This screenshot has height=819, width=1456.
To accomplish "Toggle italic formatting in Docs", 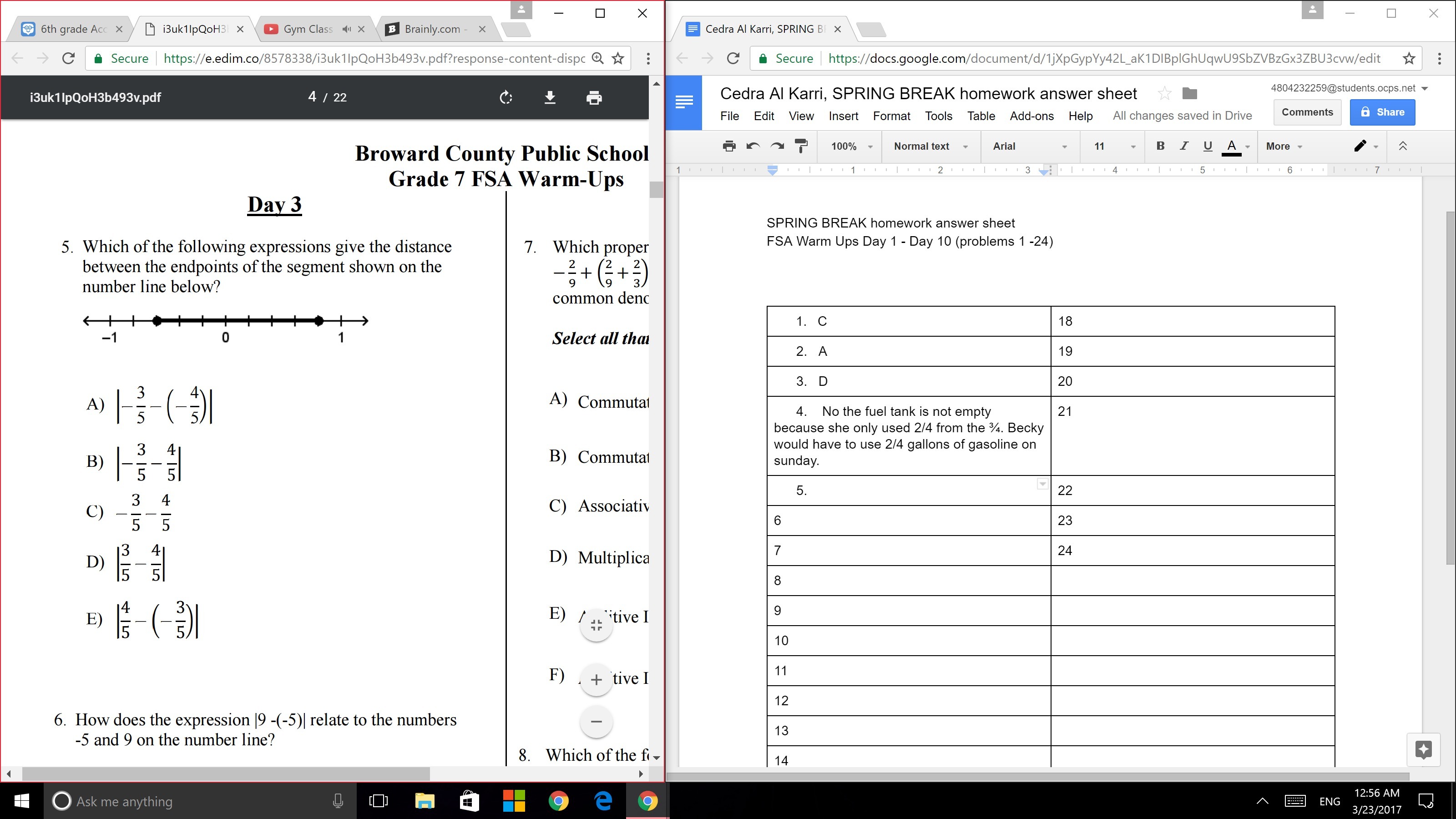I will 1183,147.
